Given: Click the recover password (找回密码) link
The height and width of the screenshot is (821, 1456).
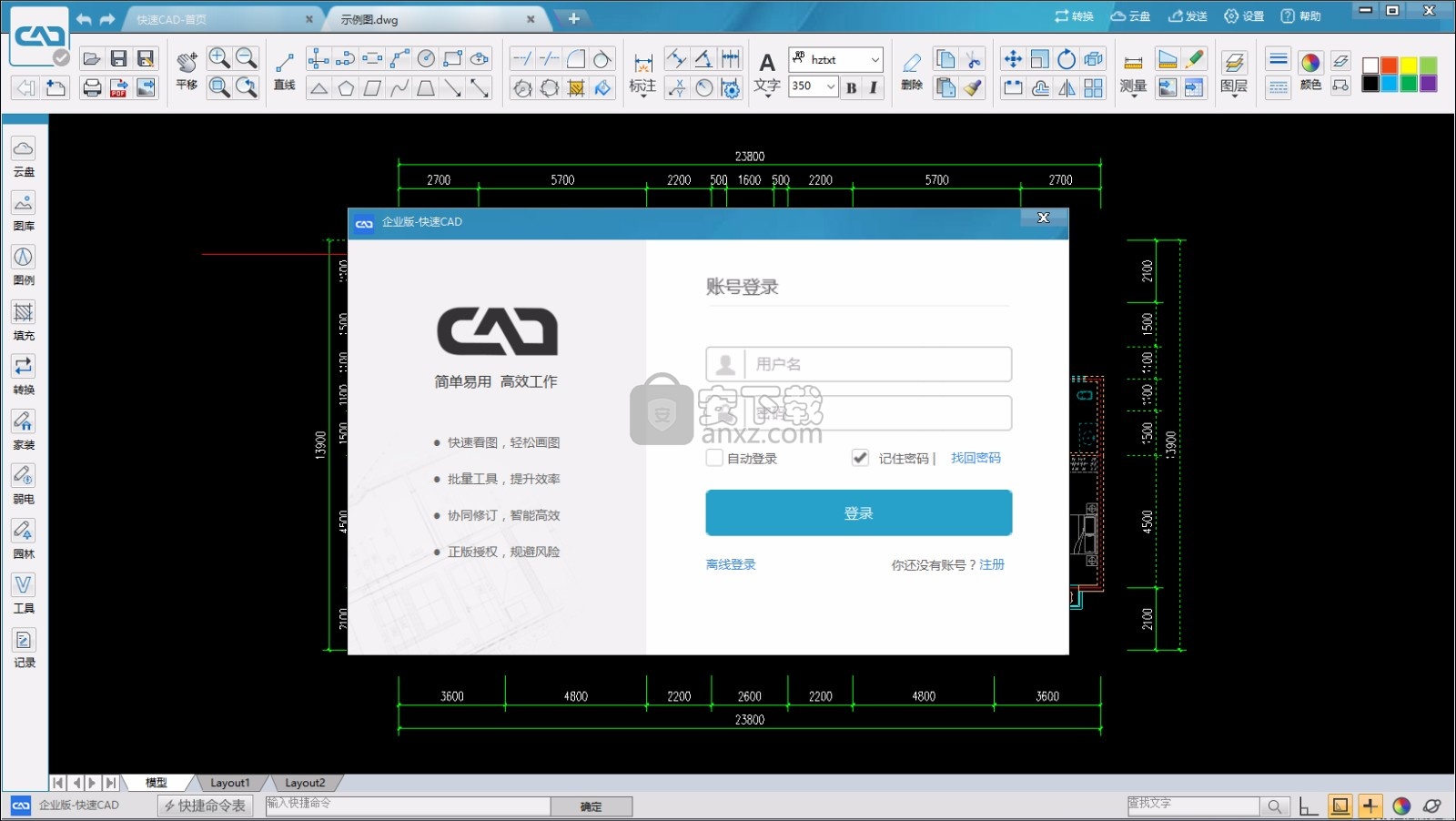Looking at the screenshot, I should [x=976, y=458].
